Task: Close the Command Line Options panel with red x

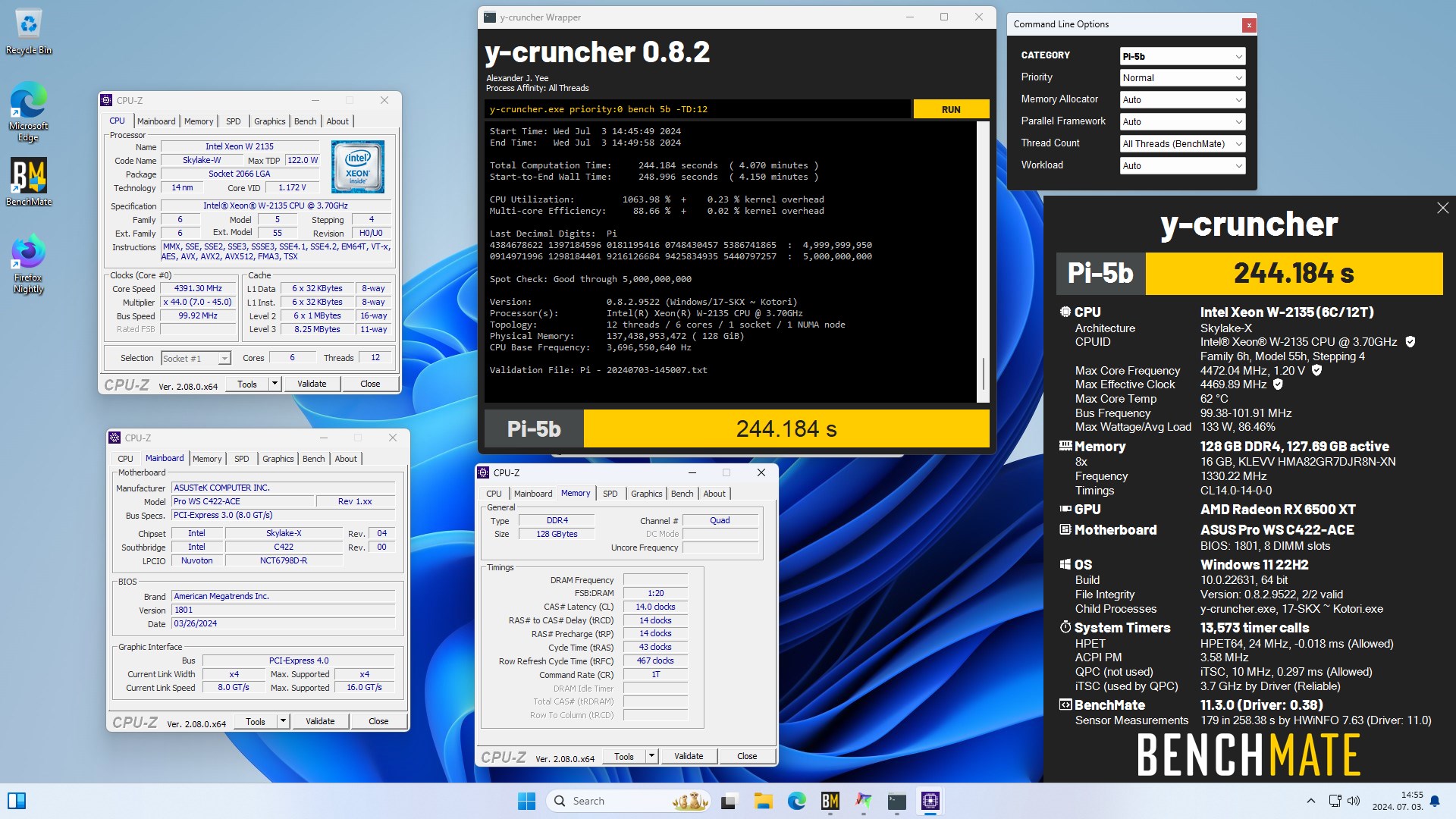Action: [x=1248, y=25]
